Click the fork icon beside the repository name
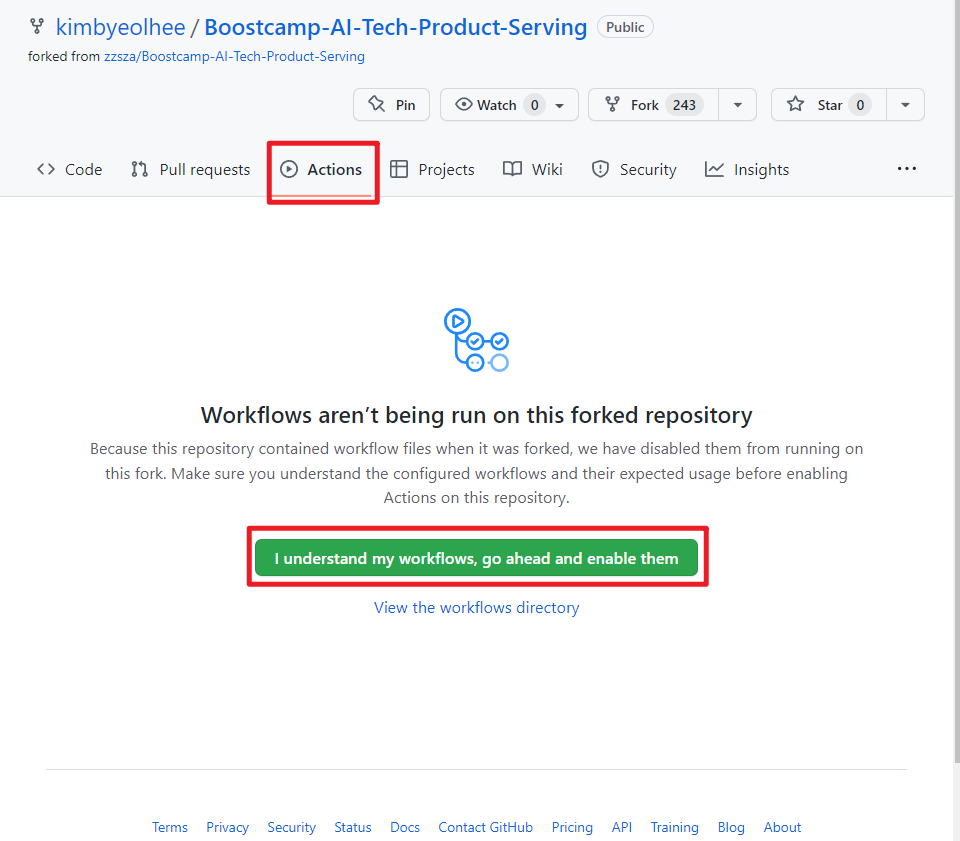This screenshot has width=960, height=841. tap(37, 26)
